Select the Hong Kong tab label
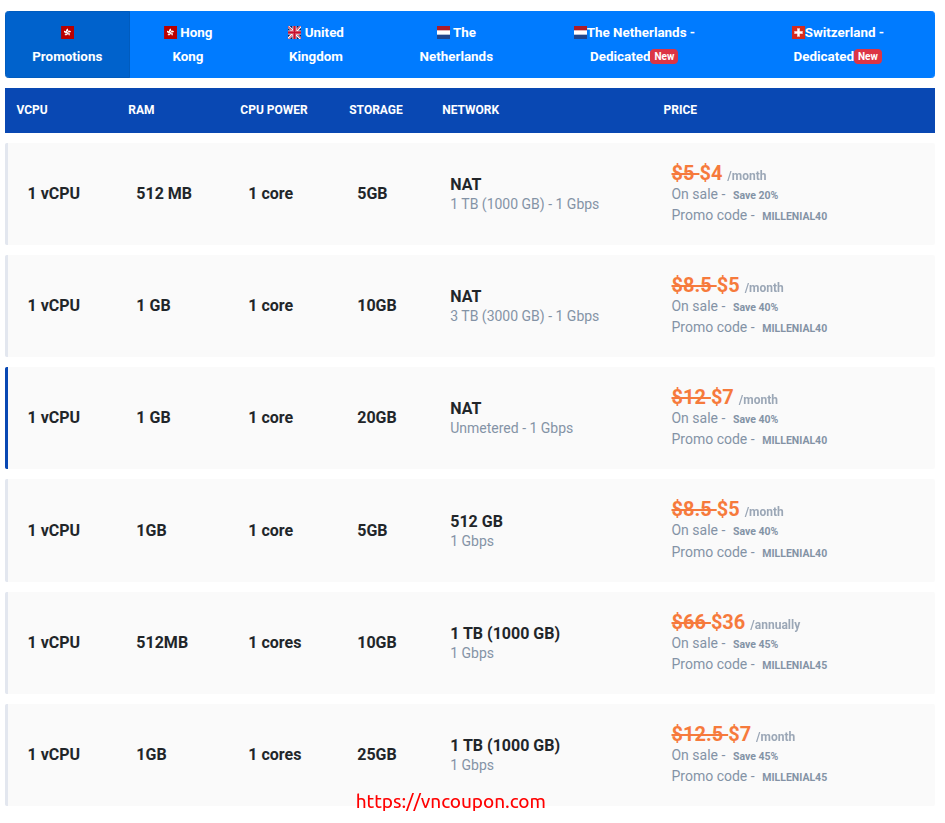Image resolution: width=945 pixels, height=823 pixels. click(x=188, y=45)
